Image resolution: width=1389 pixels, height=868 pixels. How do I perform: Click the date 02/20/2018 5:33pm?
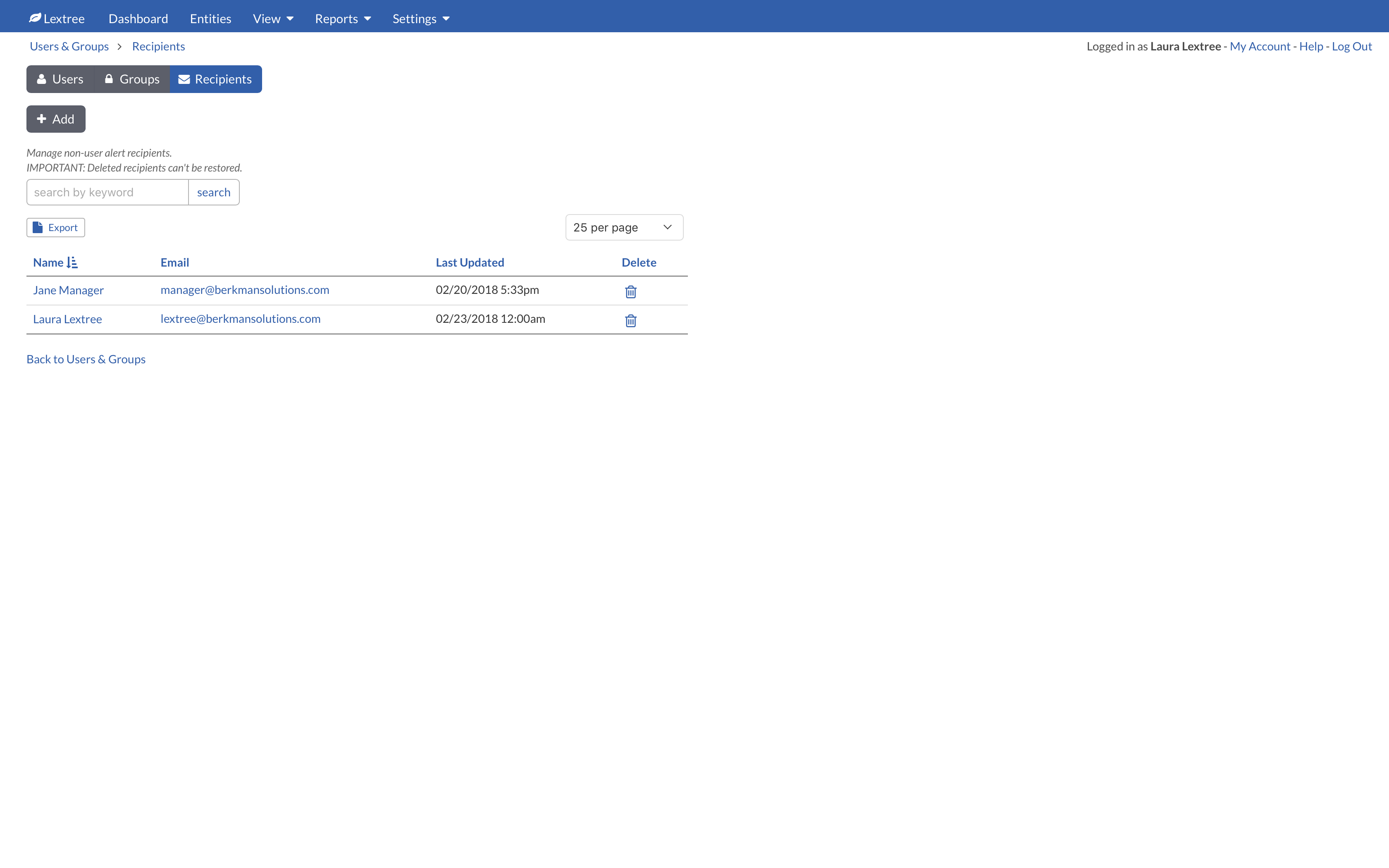(x=487, y=290)
